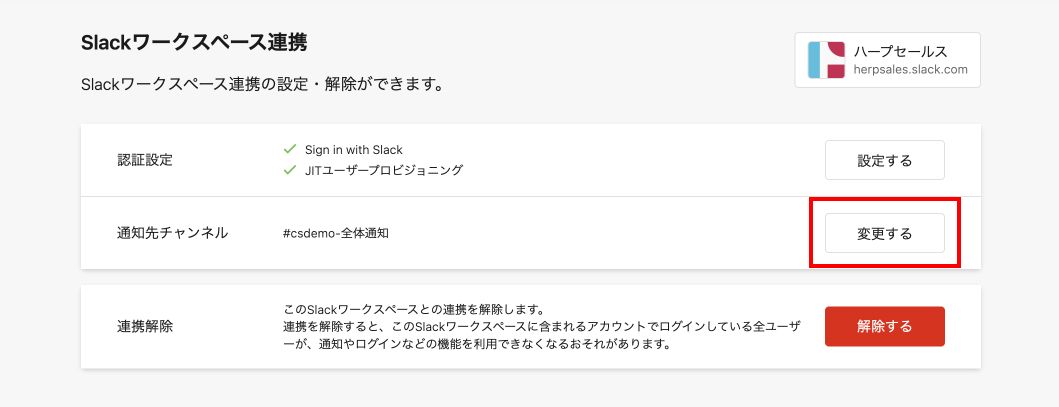The image size is (1059, 407).
Task: Select the Sign in with Slack text
Action: [353, 150]
